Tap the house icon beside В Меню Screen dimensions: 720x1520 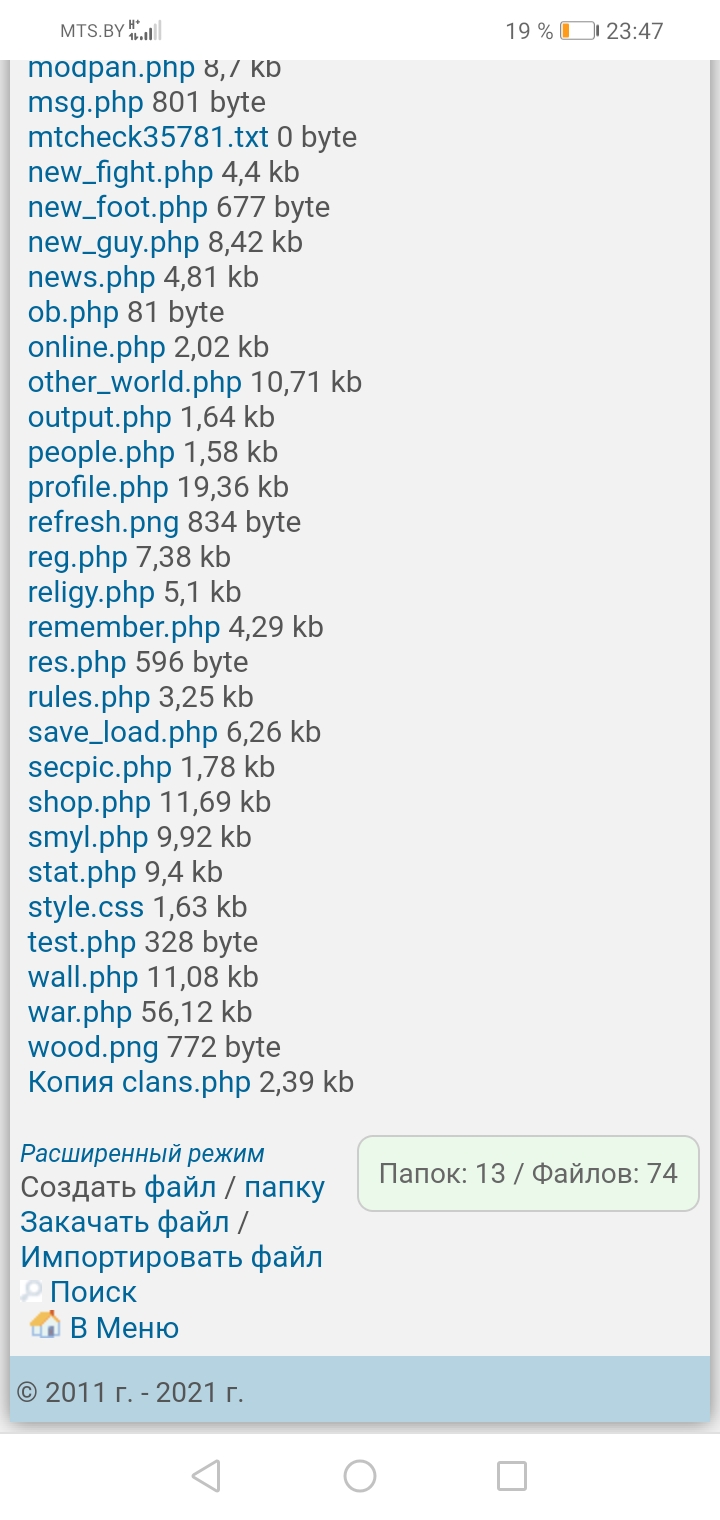pos(44,1326)
